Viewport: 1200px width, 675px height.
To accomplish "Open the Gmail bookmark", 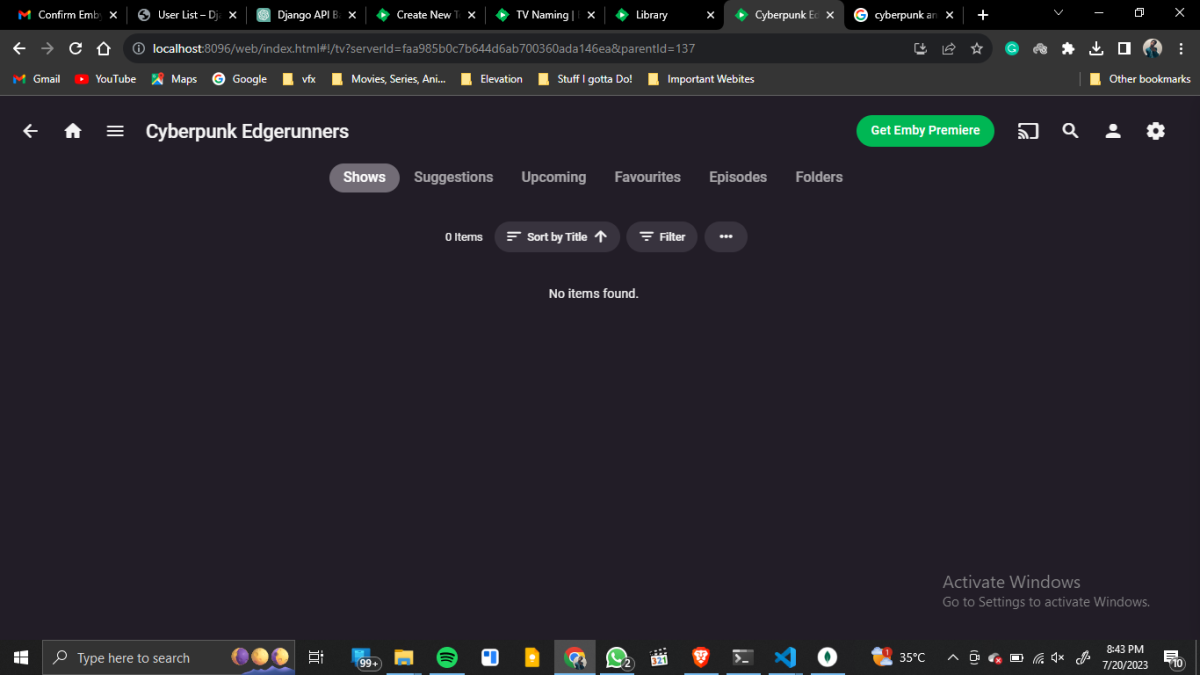I will (x=36, y=79).
